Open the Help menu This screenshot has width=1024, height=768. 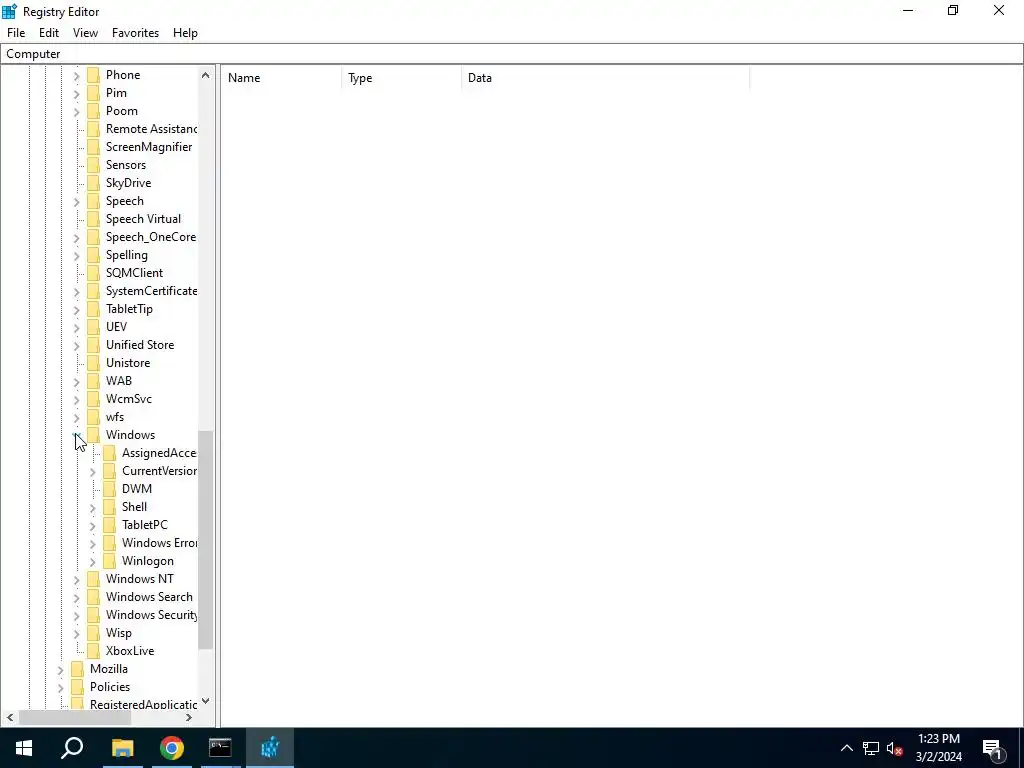tap(185, 33)
